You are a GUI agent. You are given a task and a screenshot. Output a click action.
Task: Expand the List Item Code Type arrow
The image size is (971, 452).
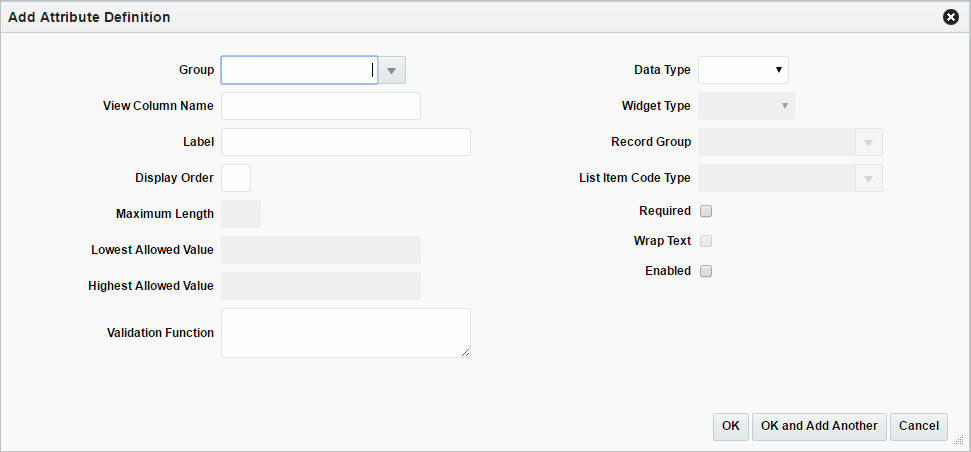869,178
